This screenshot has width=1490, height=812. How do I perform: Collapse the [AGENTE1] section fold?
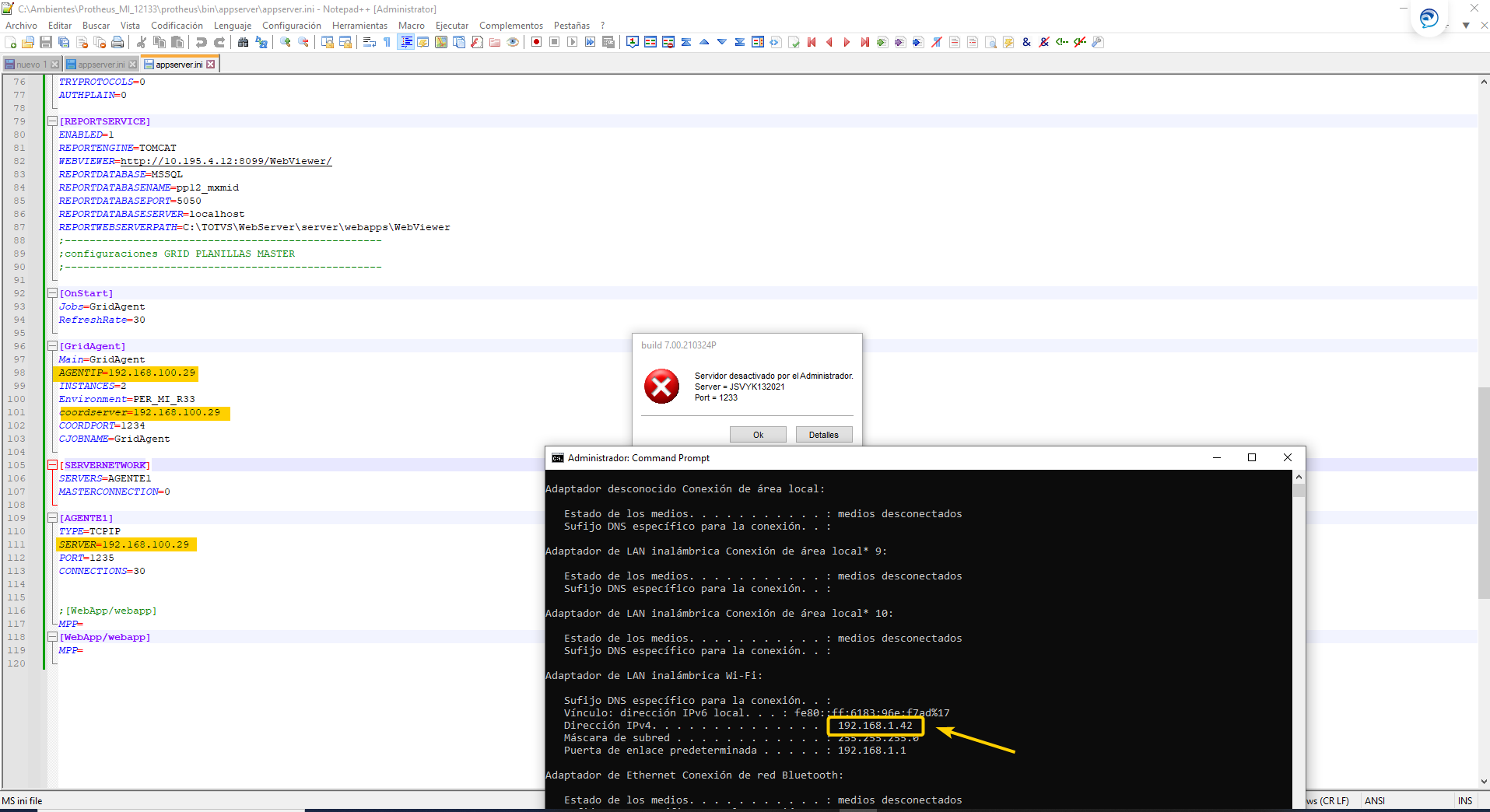pos(52,518)
